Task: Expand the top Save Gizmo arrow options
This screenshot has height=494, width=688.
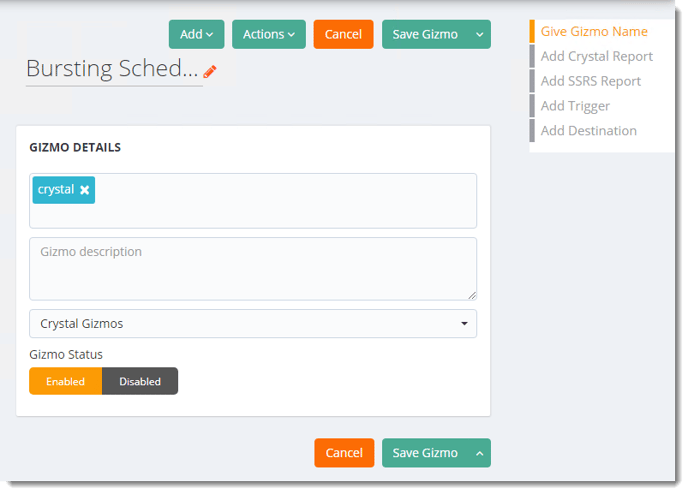Action: 480,34
